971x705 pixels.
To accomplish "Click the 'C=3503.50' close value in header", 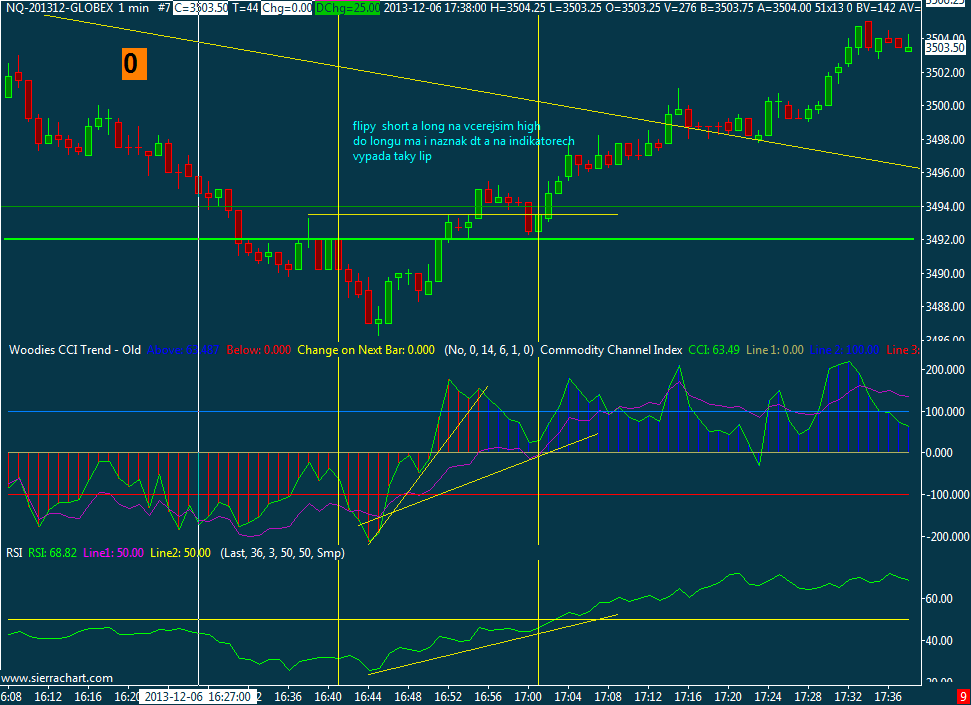I will (201, 7).
